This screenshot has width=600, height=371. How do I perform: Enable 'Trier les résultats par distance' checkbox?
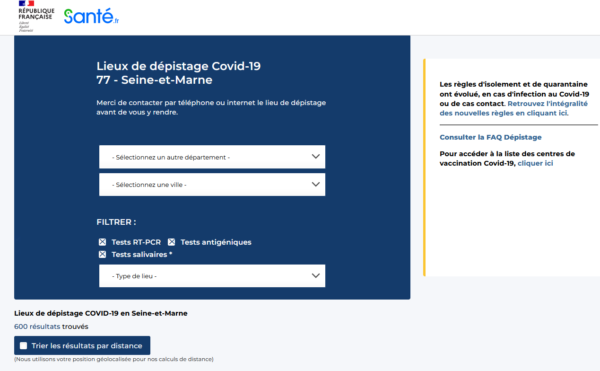coord(23,346)
